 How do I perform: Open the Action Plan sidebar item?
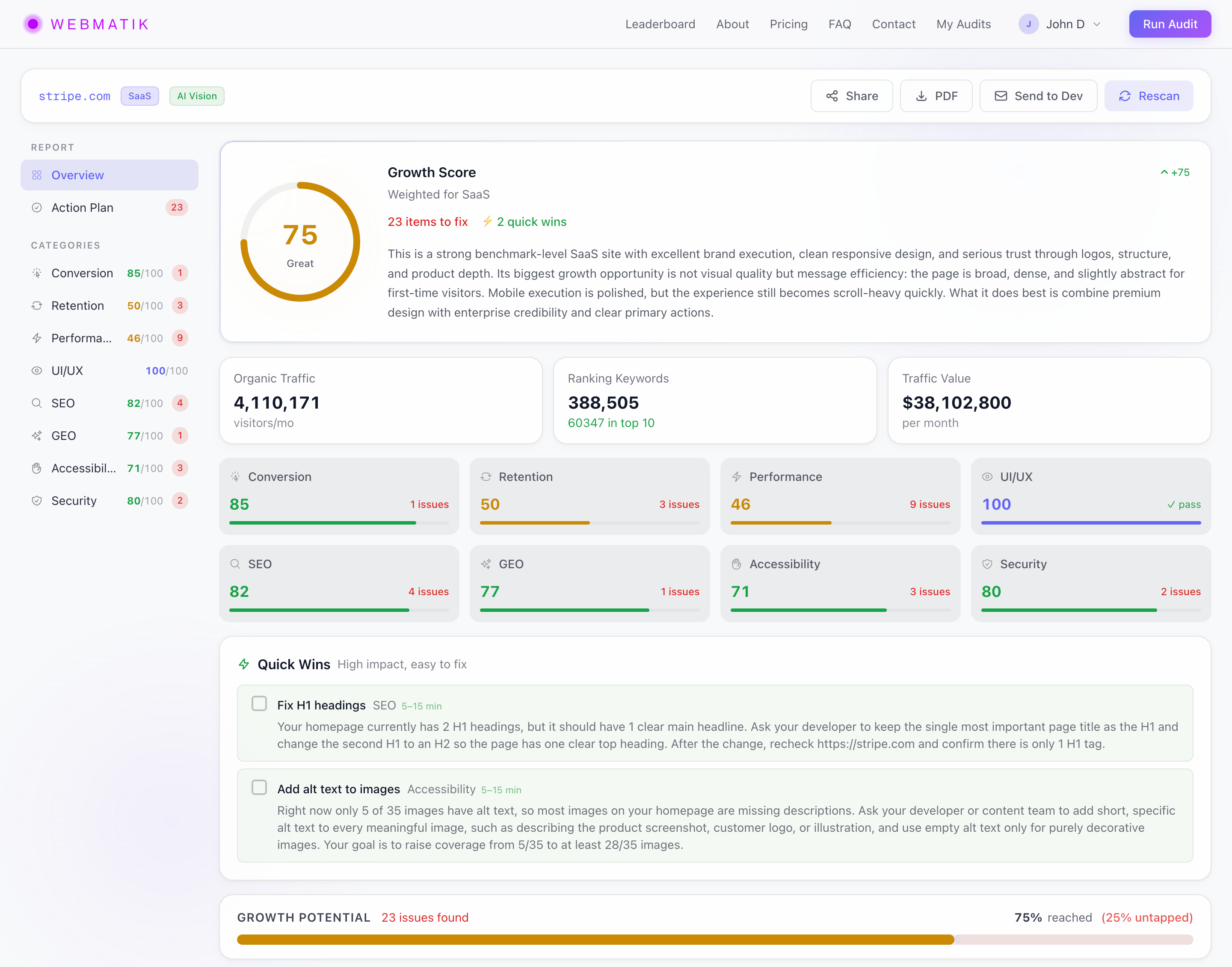click(x=83, y=208)
